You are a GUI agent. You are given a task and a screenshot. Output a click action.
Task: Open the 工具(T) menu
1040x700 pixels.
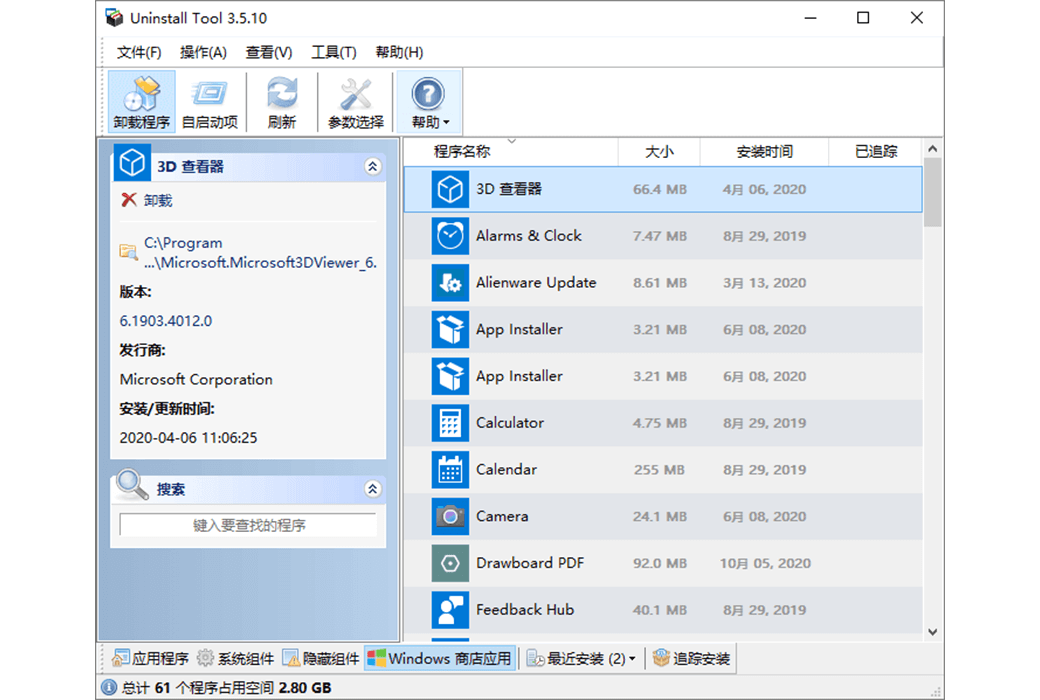(334, 52)
